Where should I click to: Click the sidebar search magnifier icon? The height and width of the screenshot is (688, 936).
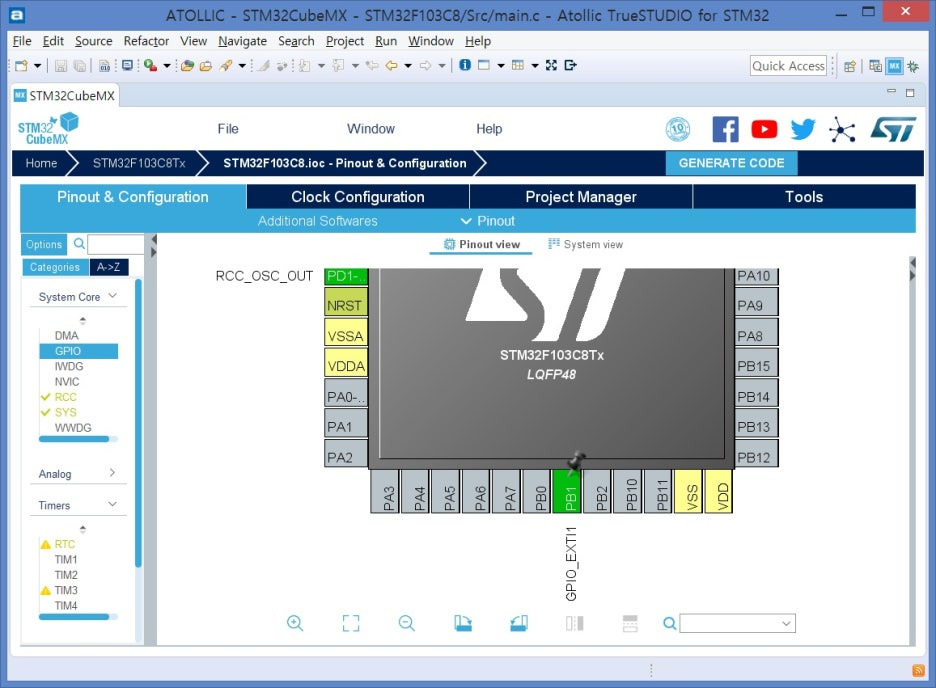[x=79, y=243]
